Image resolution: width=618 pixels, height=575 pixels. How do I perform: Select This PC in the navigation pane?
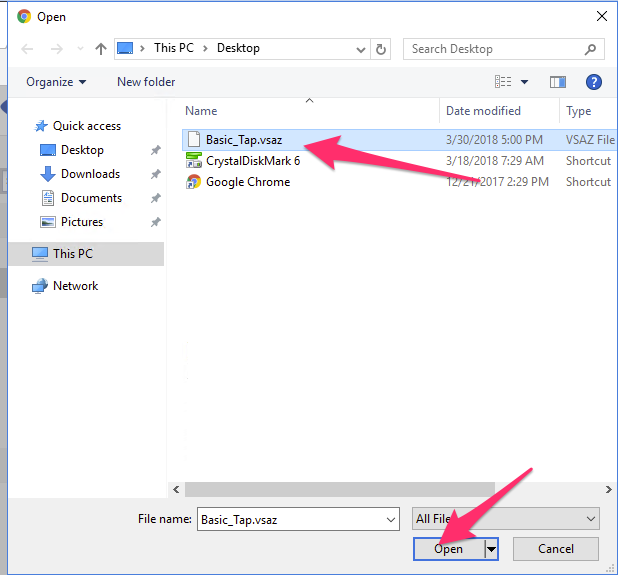click(86, 254)
